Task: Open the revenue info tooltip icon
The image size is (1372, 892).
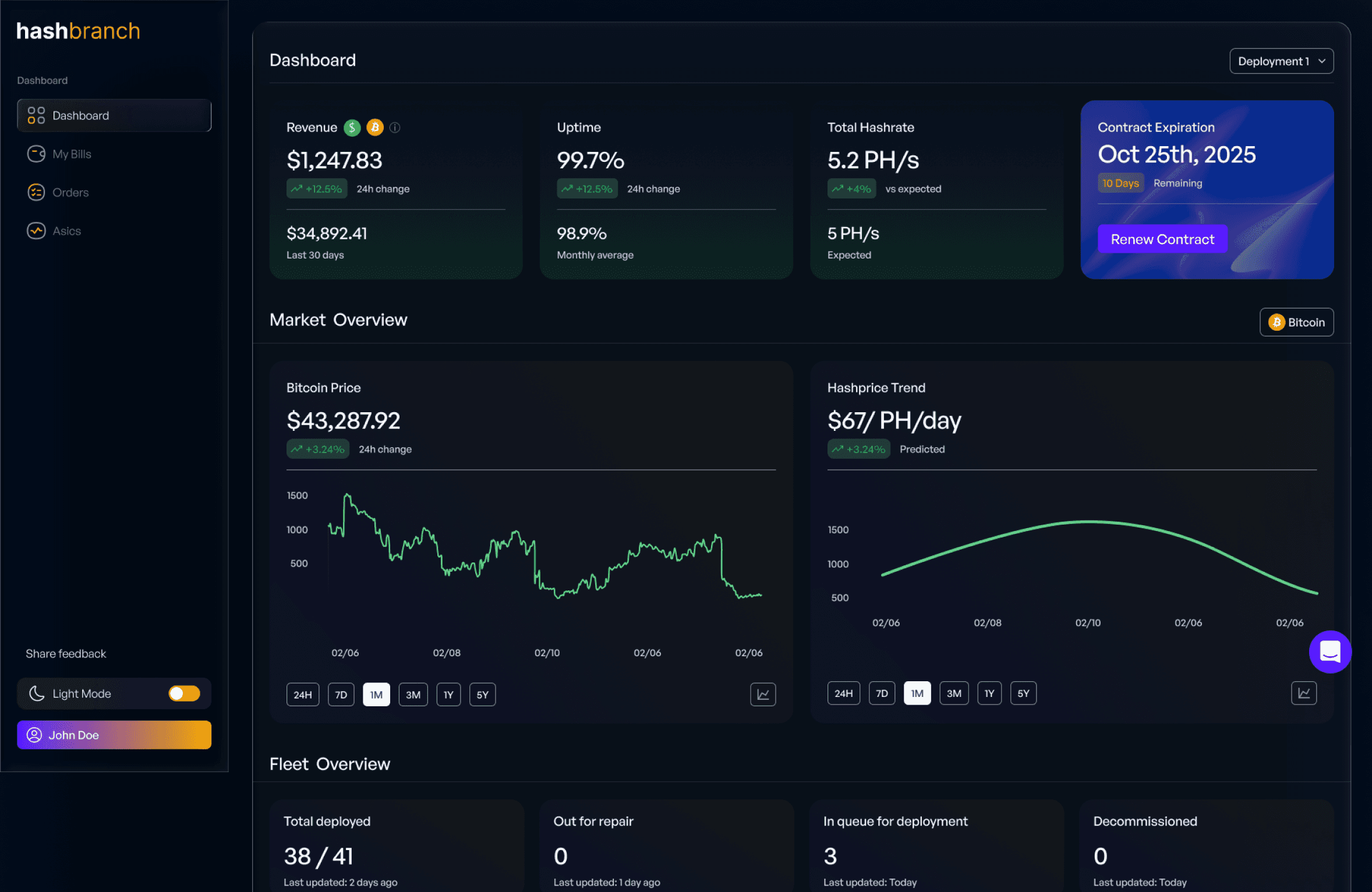Action: 395,128
